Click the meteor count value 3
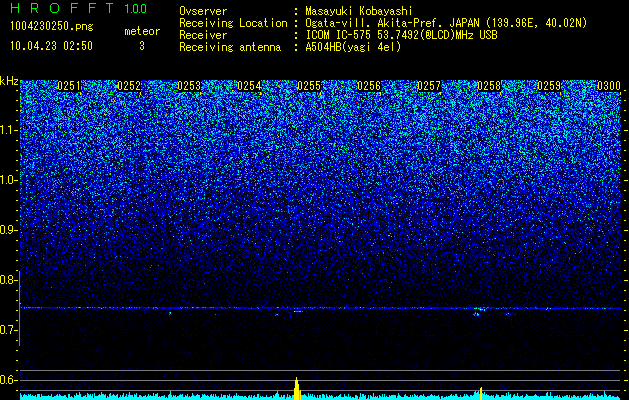The height and width of the screenshot is (400, 629). [142, 46]
